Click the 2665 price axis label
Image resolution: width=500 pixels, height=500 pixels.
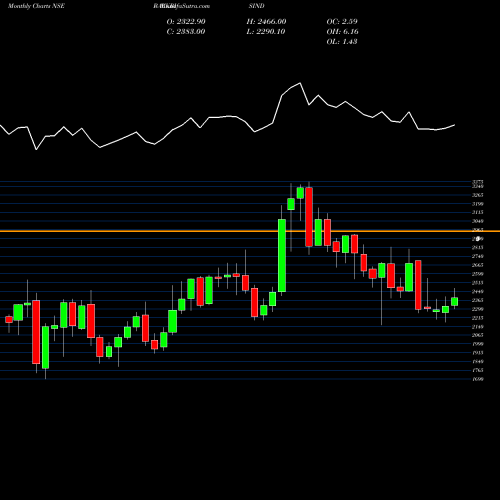click(x=478, y=265)
